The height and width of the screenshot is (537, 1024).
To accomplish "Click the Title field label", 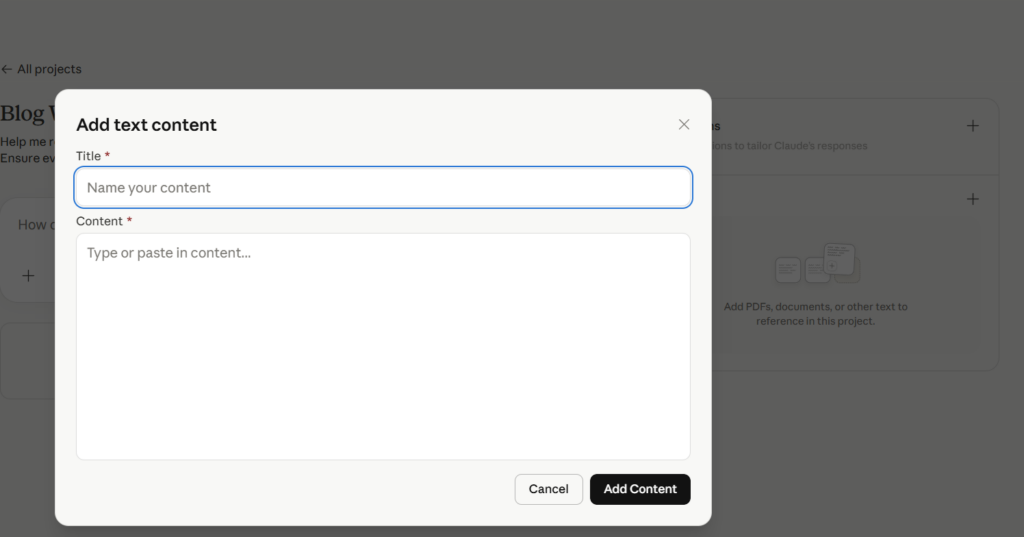I will pos(88,156).
